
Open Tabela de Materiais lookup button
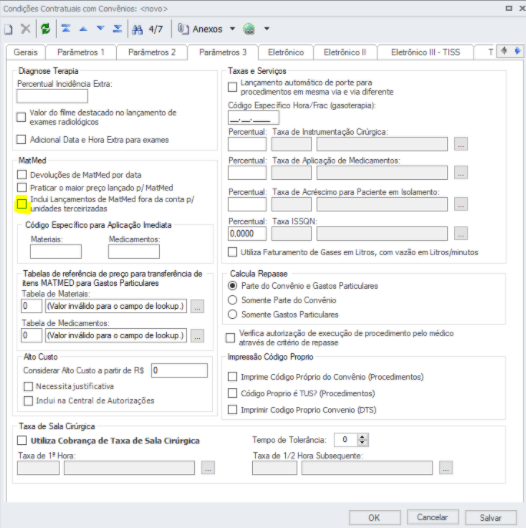pyautogui.click(x=197, y=306)
